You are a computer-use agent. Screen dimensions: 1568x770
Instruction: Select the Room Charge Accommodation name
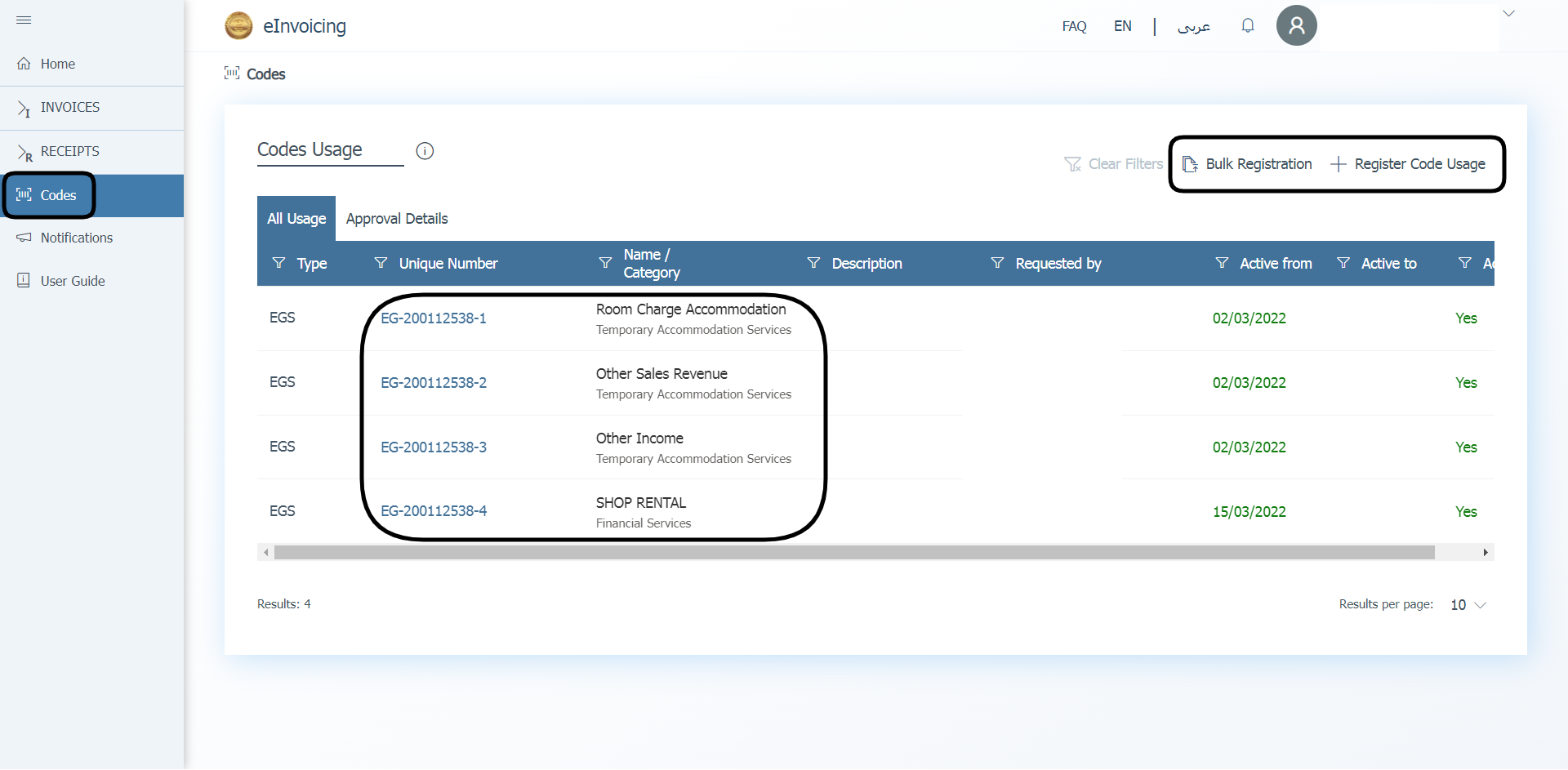pyautogui.click(x=691, y=309)
